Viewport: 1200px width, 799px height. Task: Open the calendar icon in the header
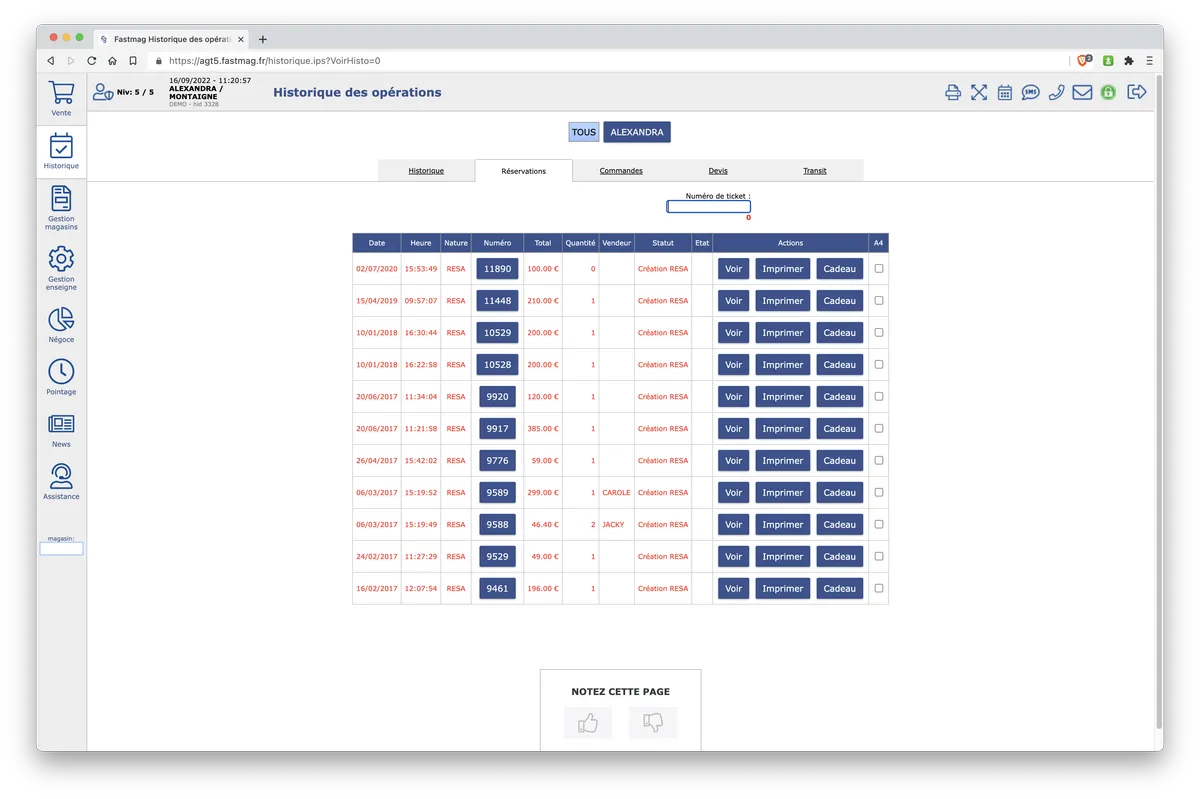tap(1005, 93)
